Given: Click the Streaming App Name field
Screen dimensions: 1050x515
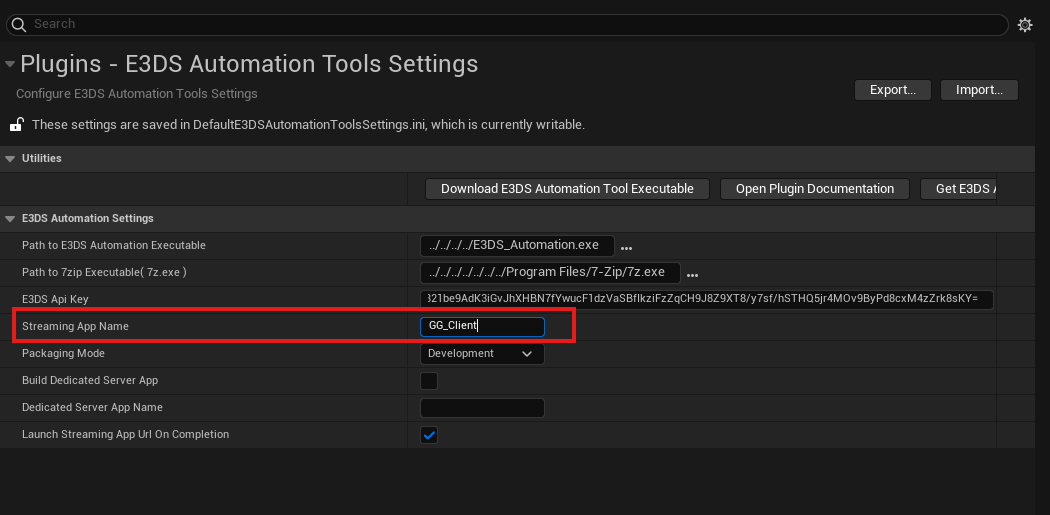Looking at the screenshot, I should tap(482, 327).
